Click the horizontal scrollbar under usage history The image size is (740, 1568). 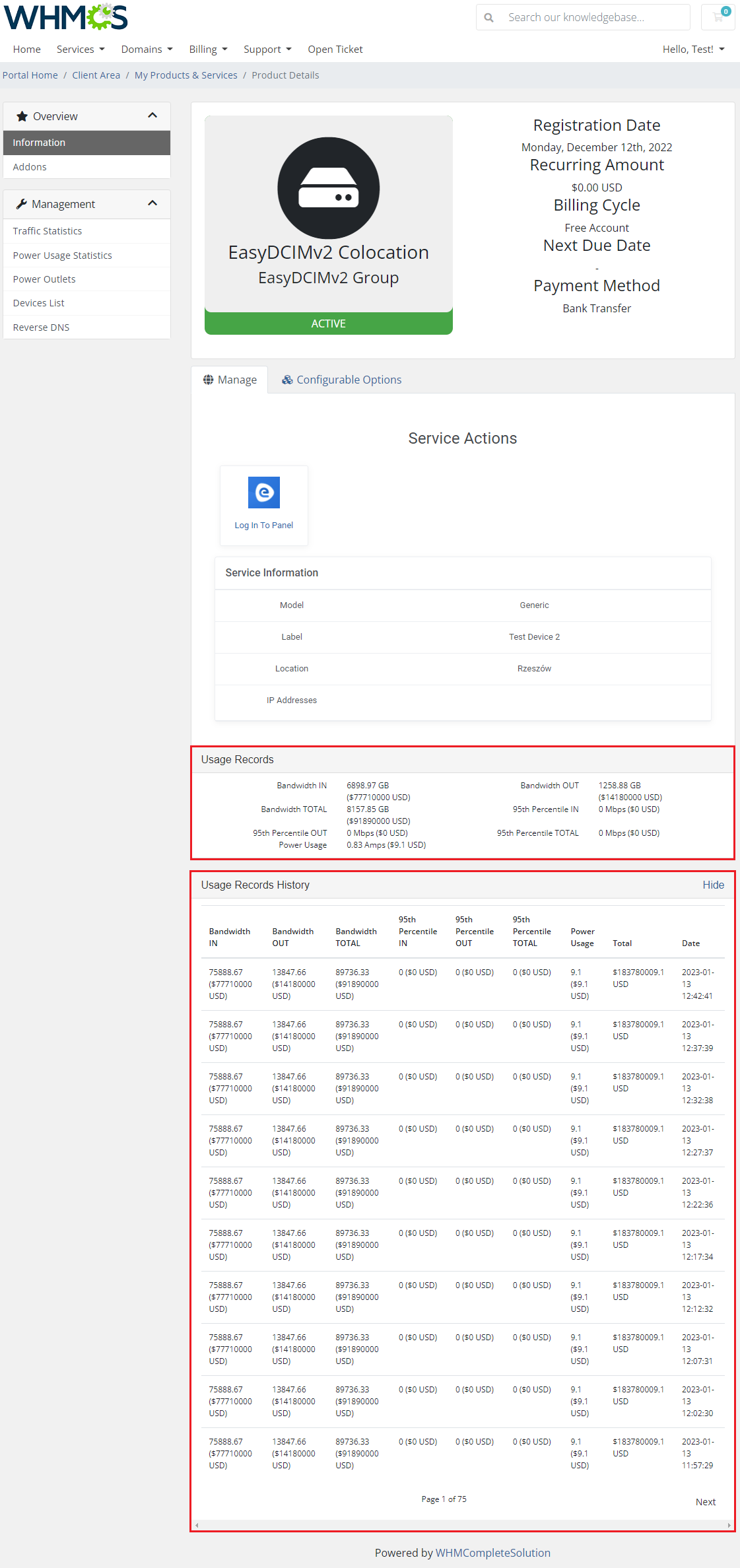463,1525
